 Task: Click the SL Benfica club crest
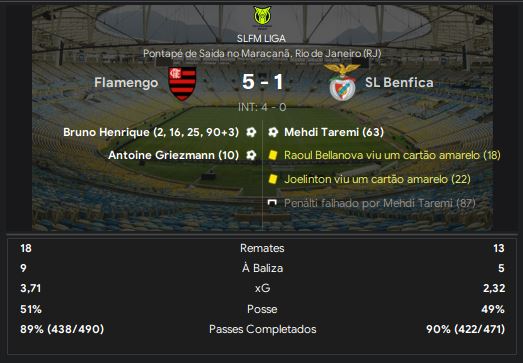[342, 82]
